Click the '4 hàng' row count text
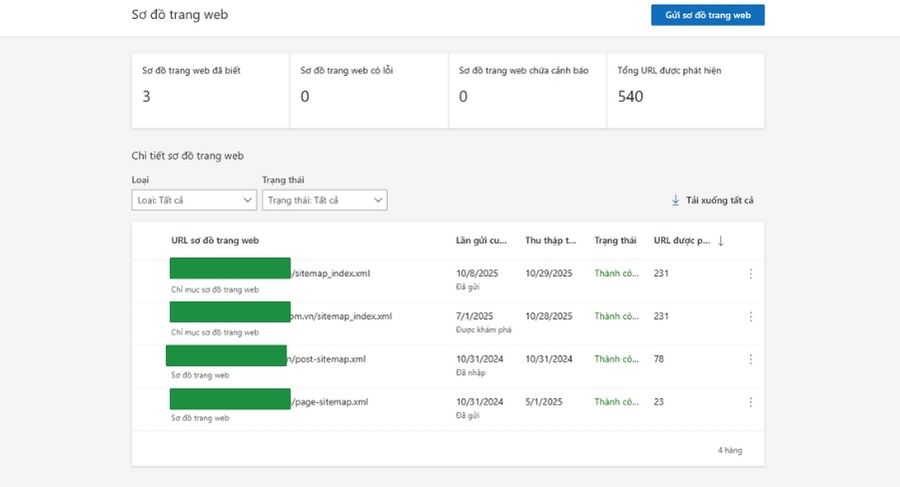 (730, 450)
